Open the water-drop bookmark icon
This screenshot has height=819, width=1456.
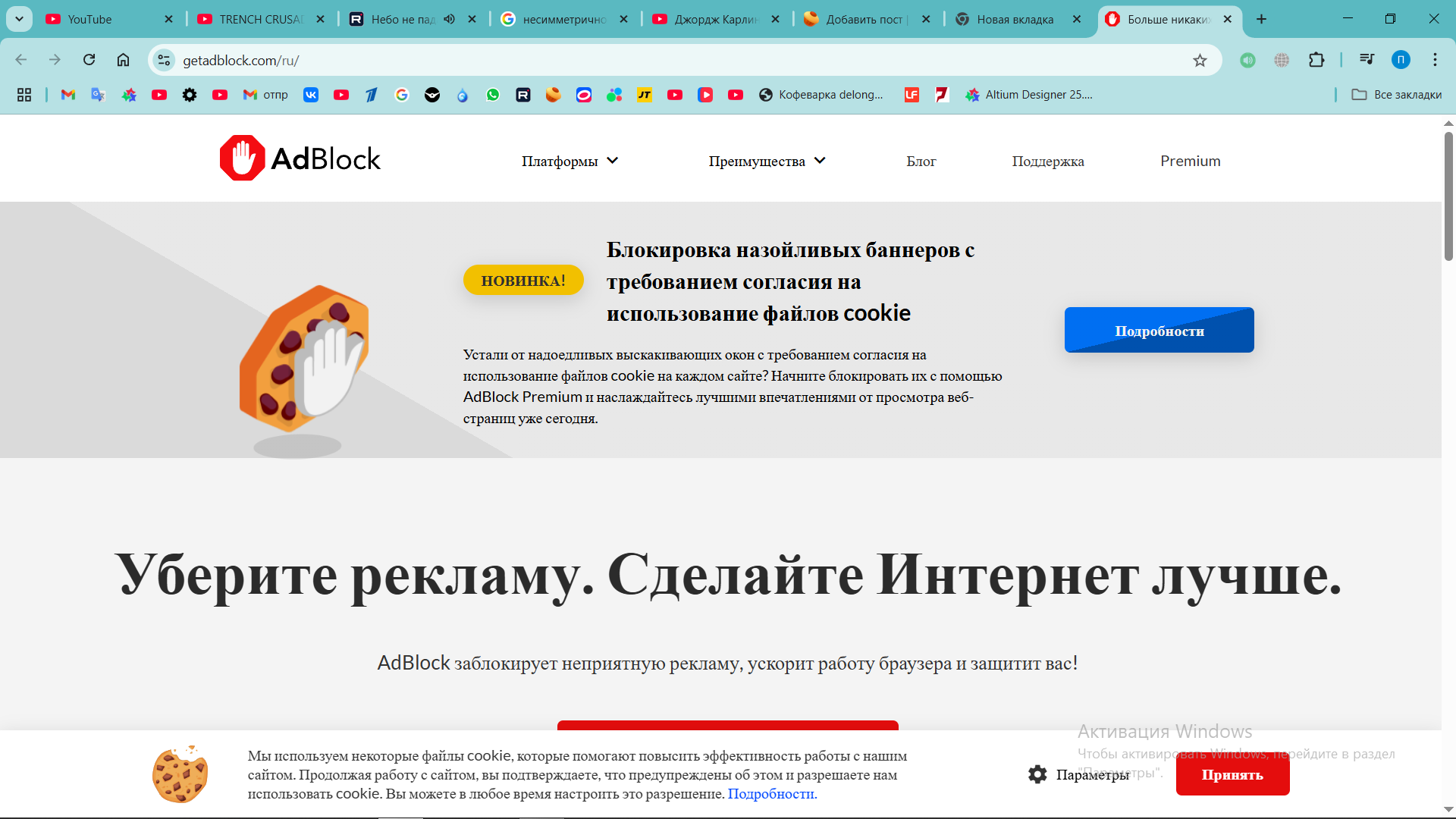[x=463, y=95]
